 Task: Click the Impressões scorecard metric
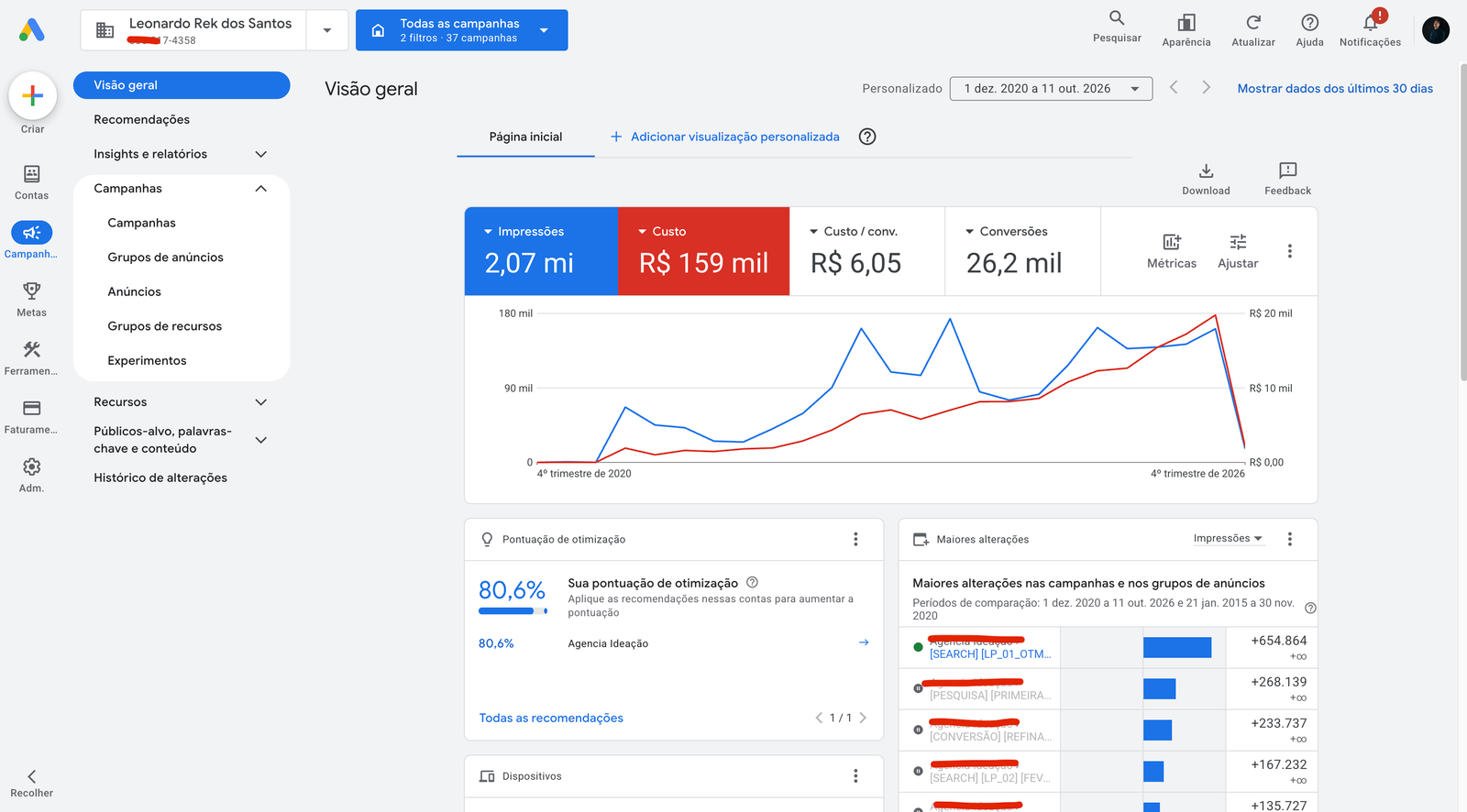[541, 251]
